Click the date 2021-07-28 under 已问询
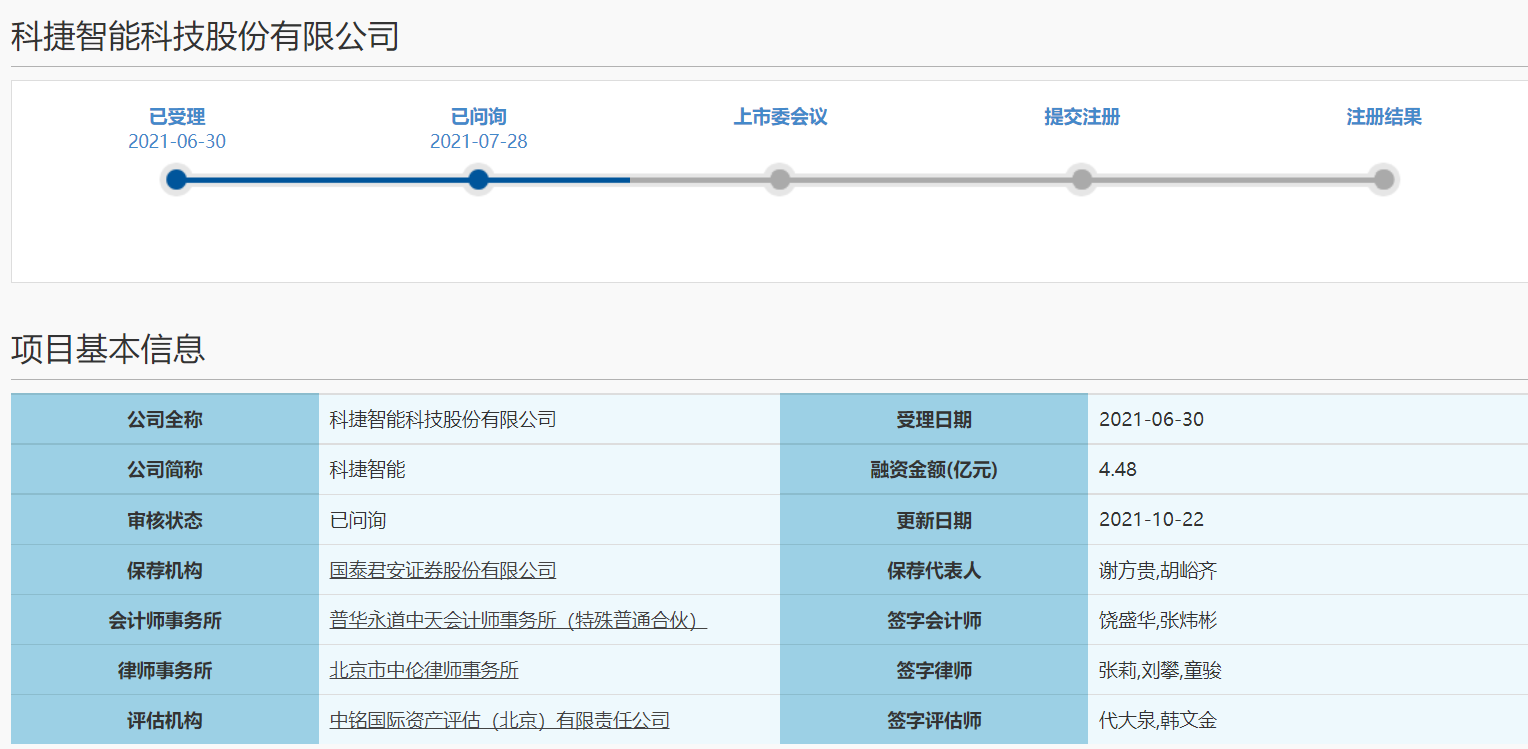 479,141
